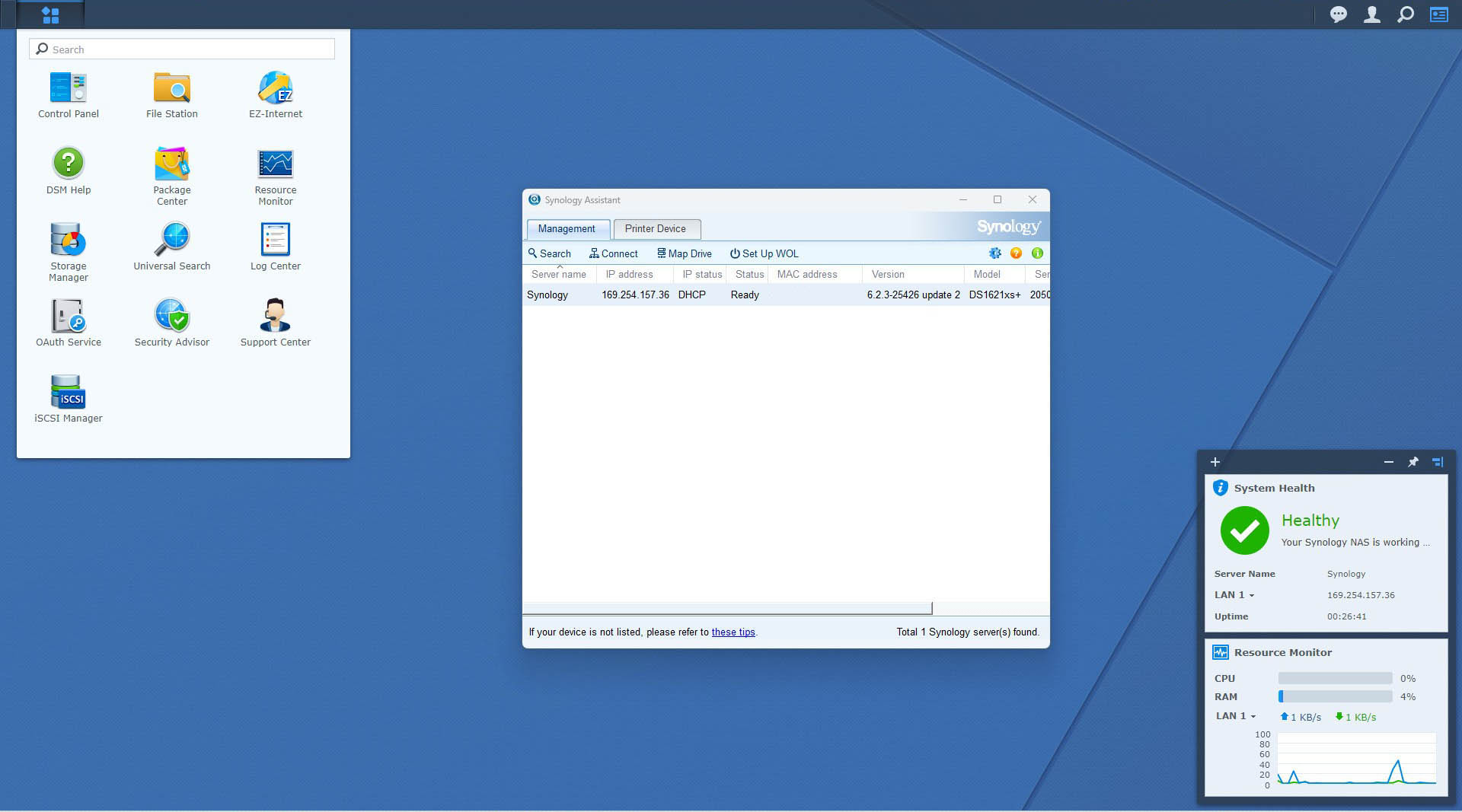Click System Health widget shield icon
The width and height of the screenshot is (1462, 812).
(x=1221, y=488)
